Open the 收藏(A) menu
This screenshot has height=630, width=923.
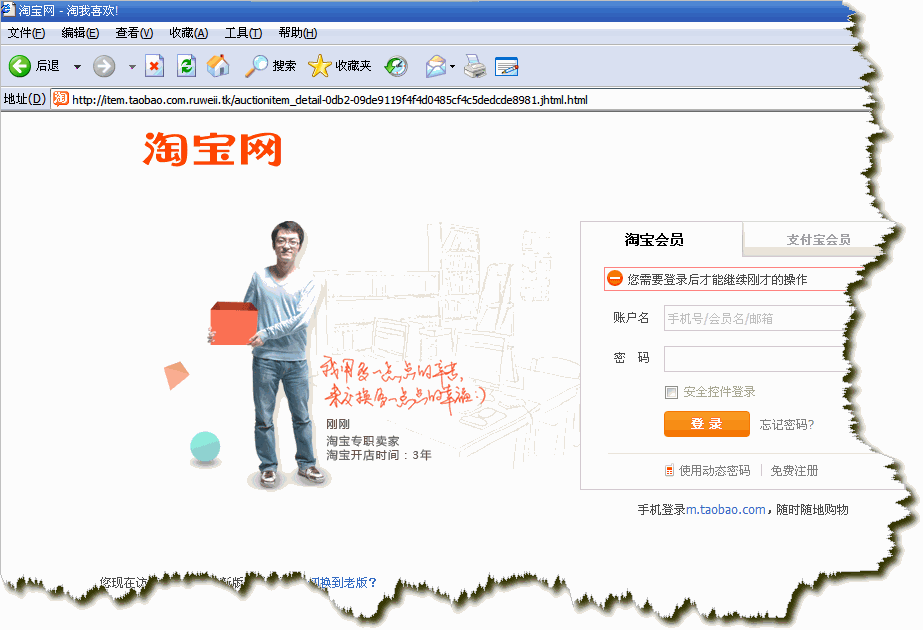[189, 33]
